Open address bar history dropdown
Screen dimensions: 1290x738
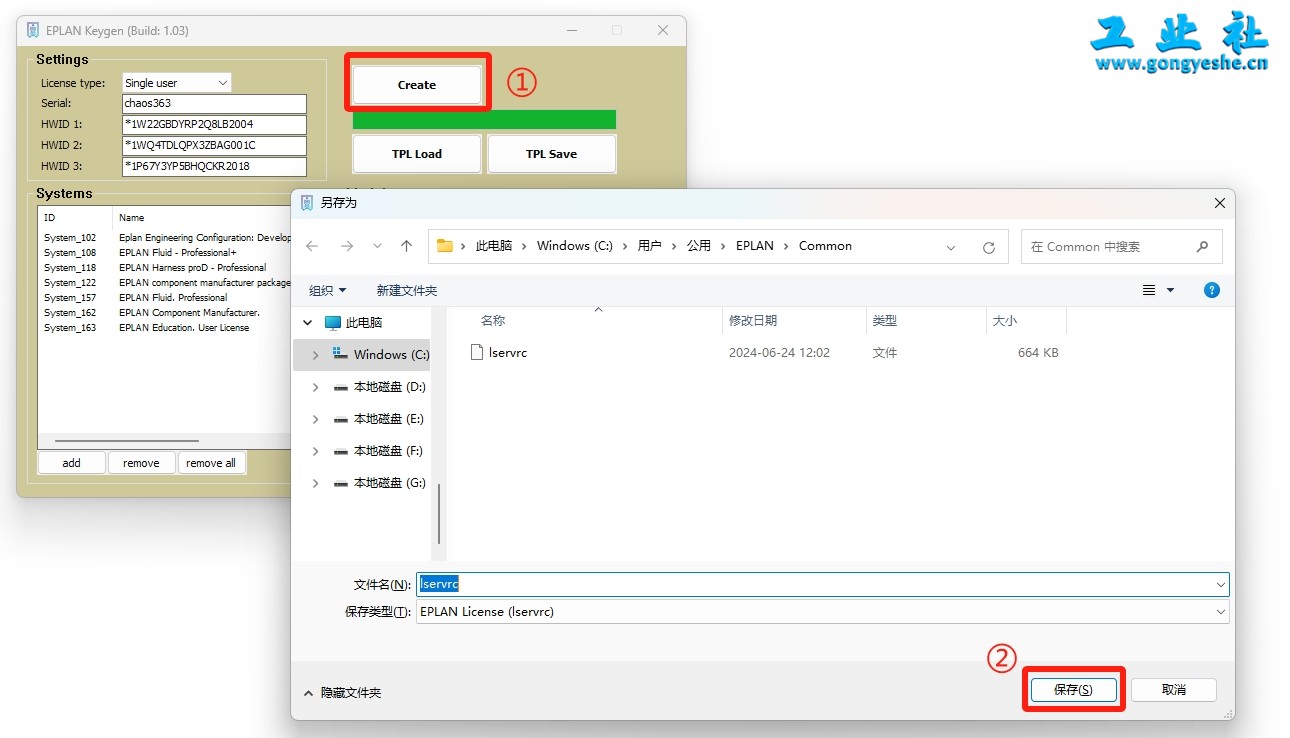[x=950, y=247]
